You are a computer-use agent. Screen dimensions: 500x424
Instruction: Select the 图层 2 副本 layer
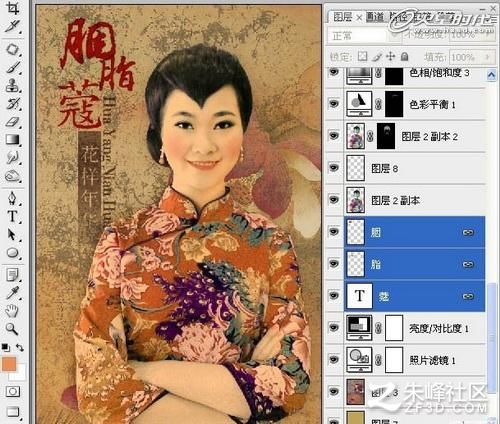tap(415, 200)
